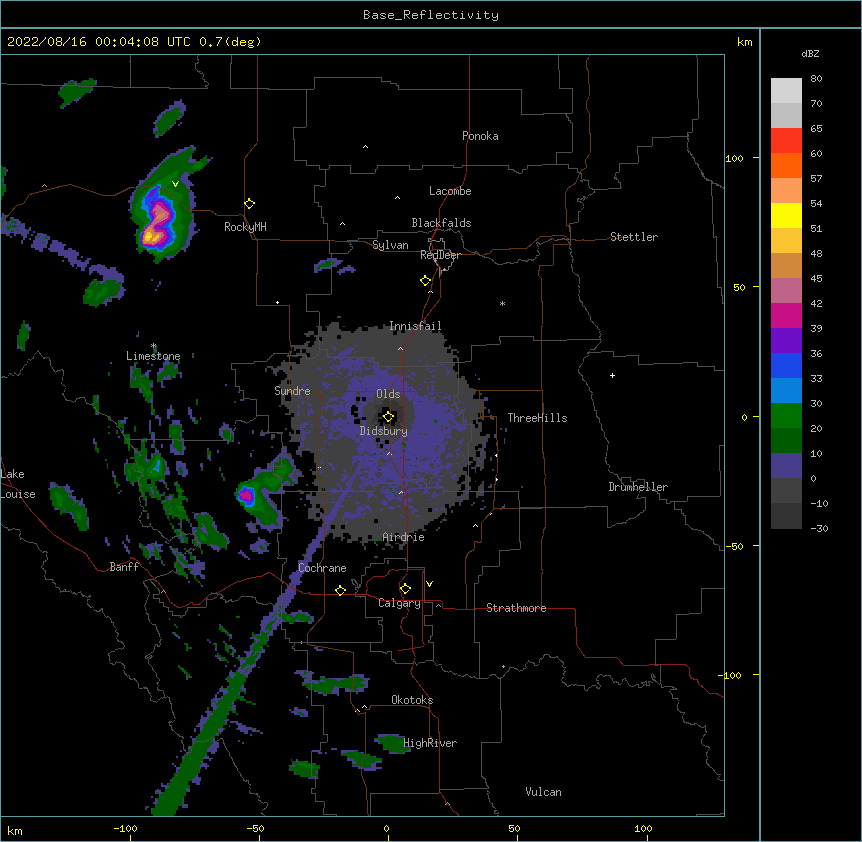Click the yellow diamond marker above RockyMH
862x842 pixels.
click(250, 204)
